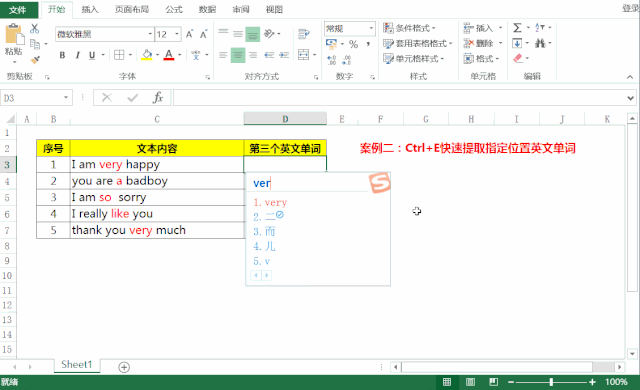This screenshot has height=390, width=640.
Task: Switch to the 插入 Insert ribbon tab
Action: [90, 9]
